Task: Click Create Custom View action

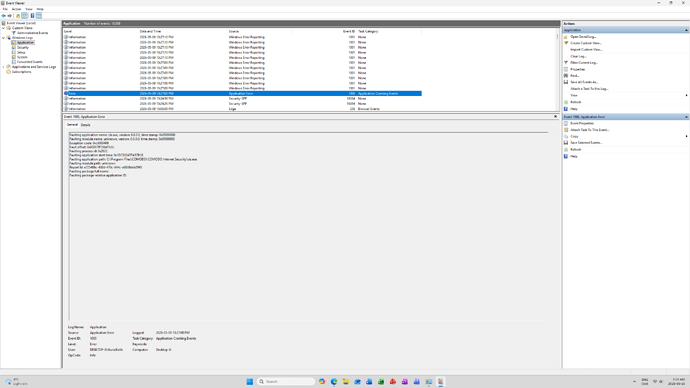Action: click(x=586, y=43)
